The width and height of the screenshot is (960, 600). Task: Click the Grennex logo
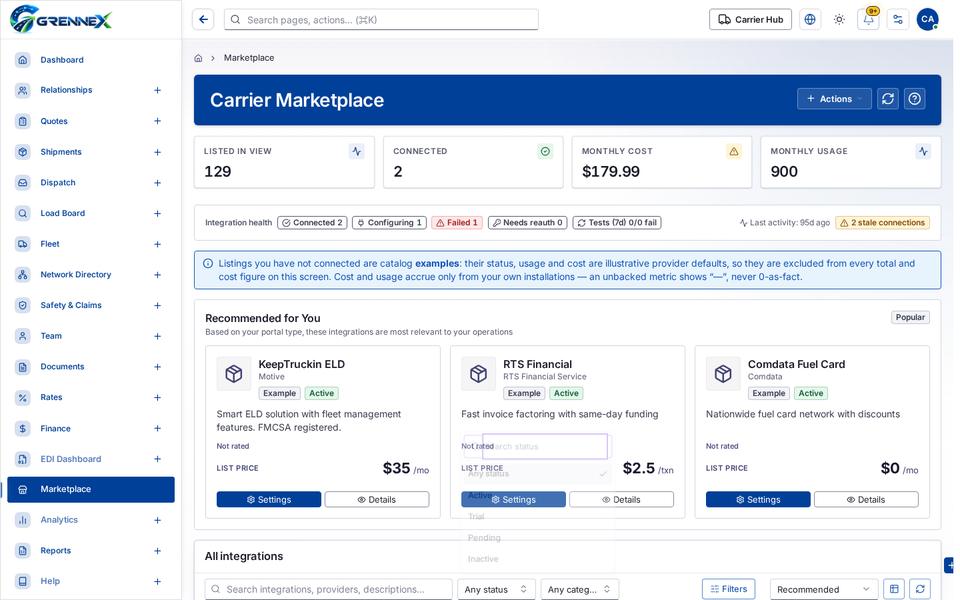coord(61,19)
